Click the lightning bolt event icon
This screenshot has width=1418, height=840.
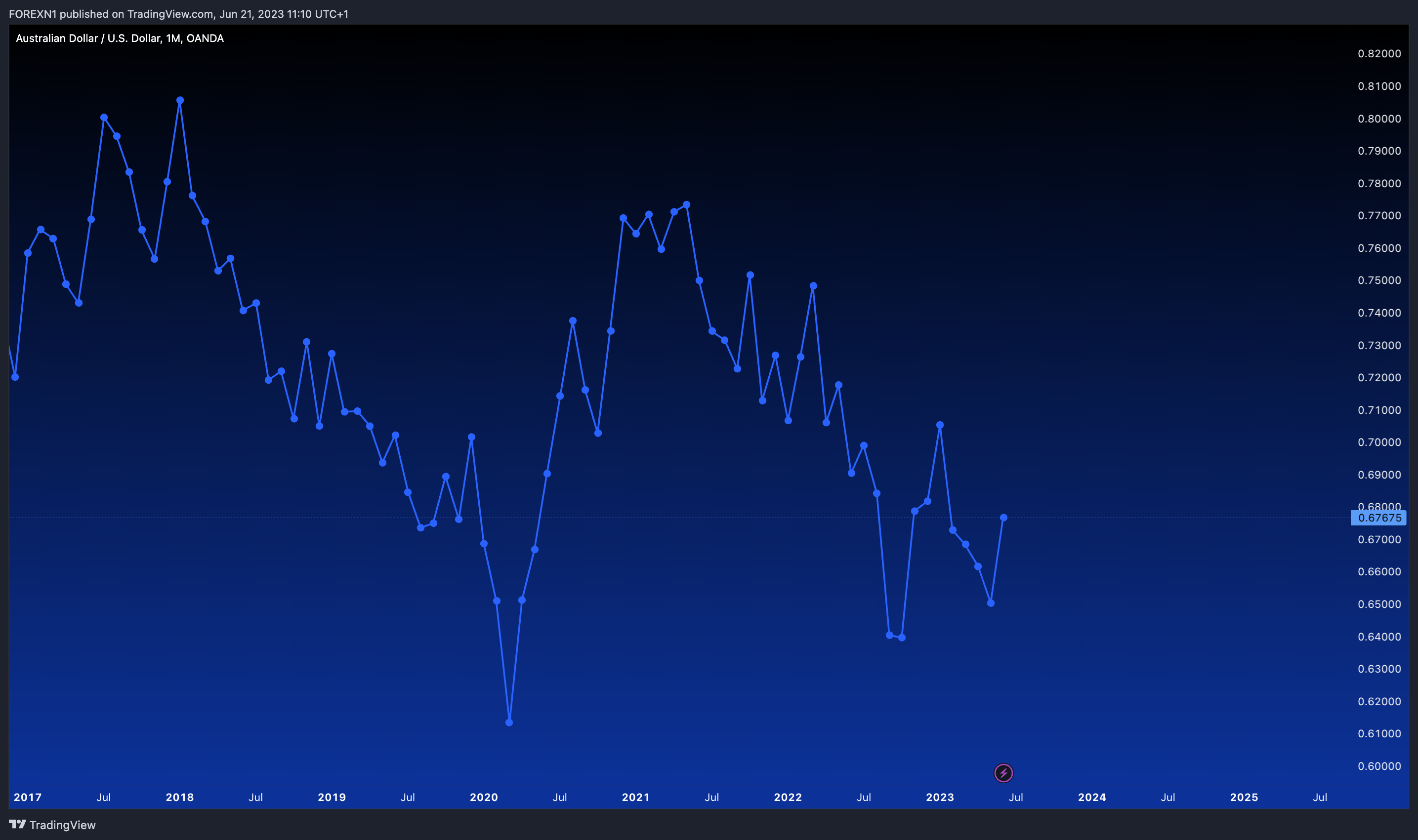(1003, 773)
